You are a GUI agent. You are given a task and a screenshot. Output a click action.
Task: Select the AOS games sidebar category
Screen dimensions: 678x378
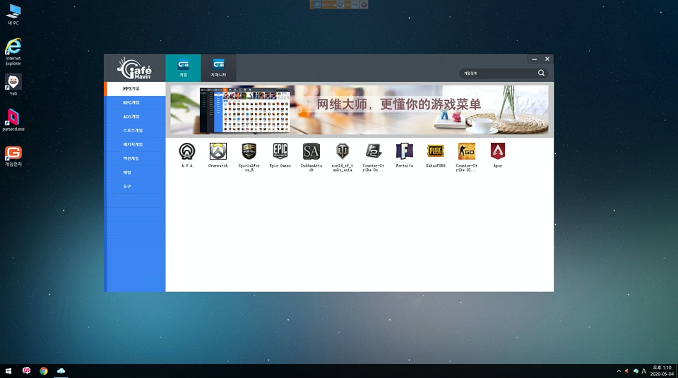coord(135,117)
